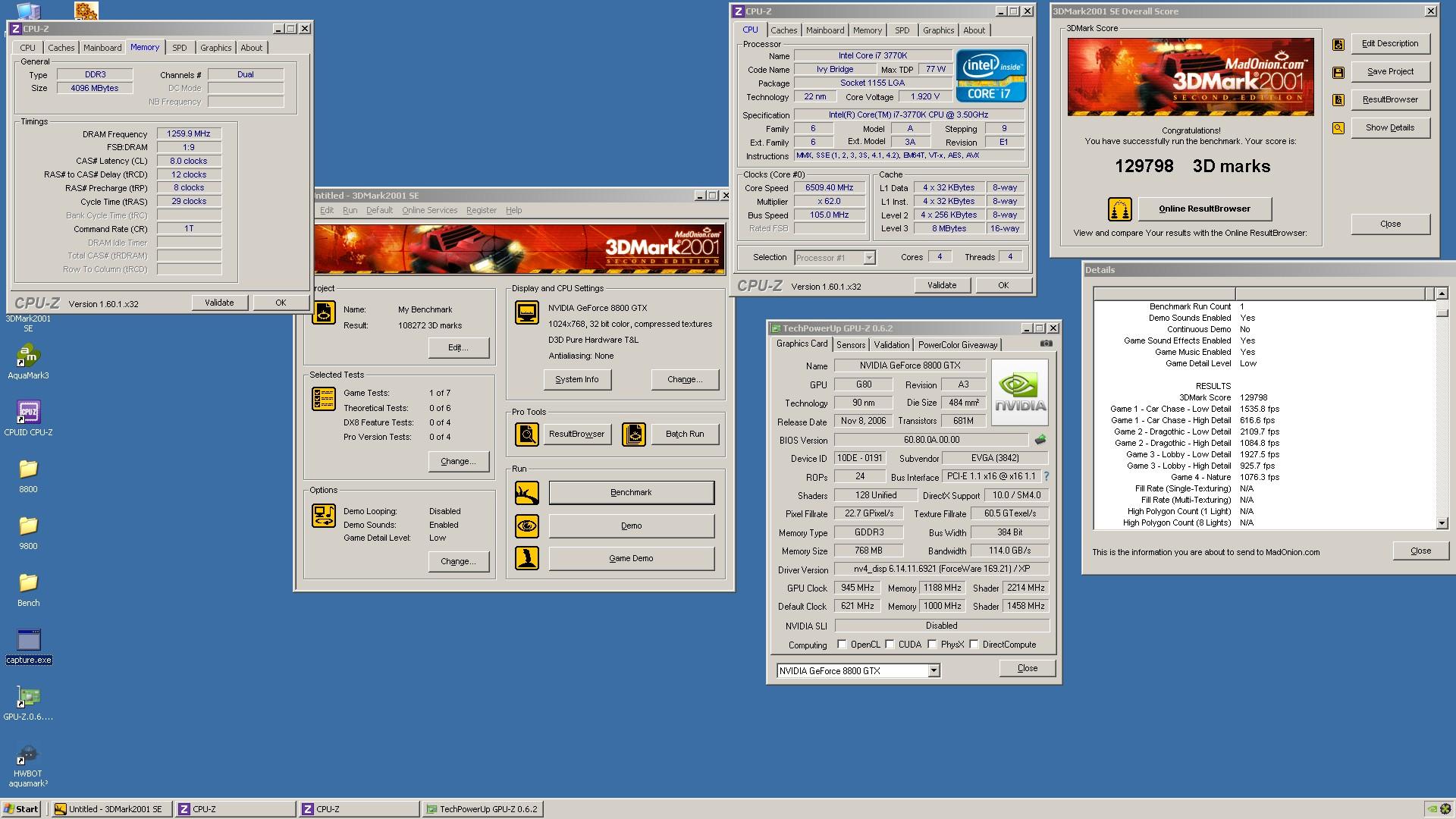
Task: Open the 8800 desktop folder
Action: 28,475
